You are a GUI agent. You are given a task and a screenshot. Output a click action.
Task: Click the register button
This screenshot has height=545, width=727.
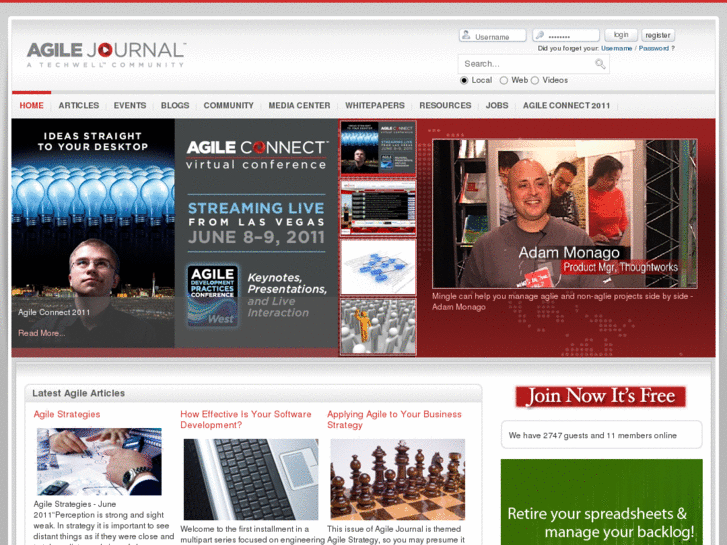point(658,35)
